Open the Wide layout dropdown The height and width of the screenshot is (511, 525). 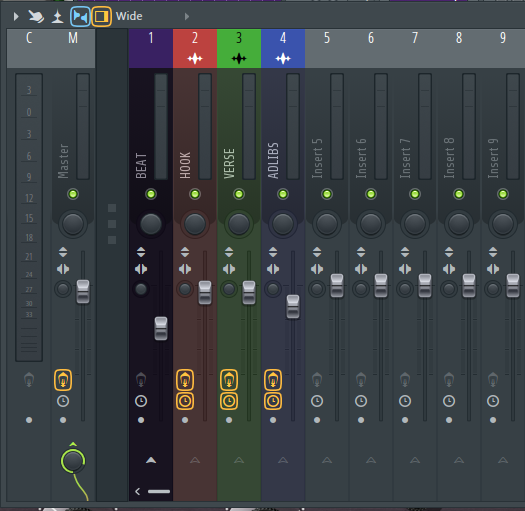[129, 16]
